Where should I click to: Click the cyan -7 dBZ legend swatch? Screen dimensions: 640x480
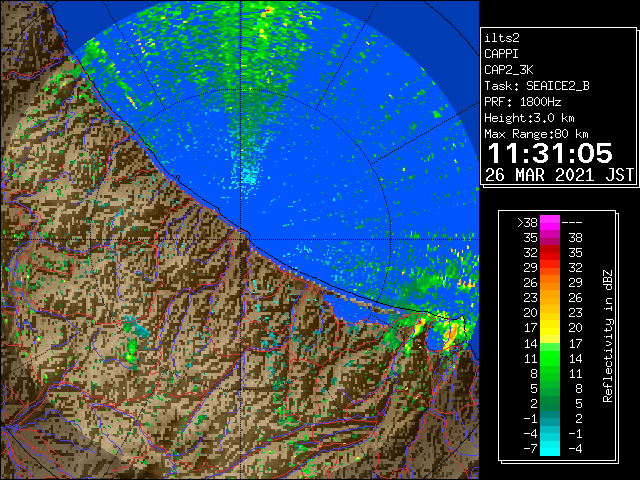click(x=550, y=448)
